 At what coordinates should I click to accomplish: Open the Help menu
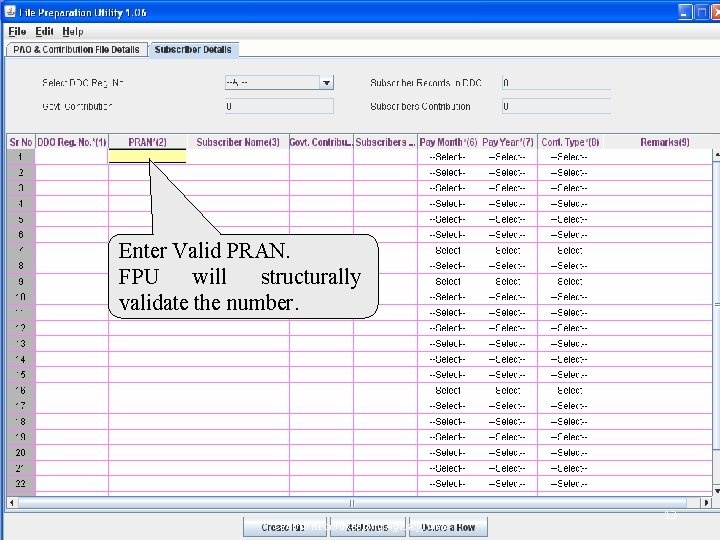click(73, 32)
